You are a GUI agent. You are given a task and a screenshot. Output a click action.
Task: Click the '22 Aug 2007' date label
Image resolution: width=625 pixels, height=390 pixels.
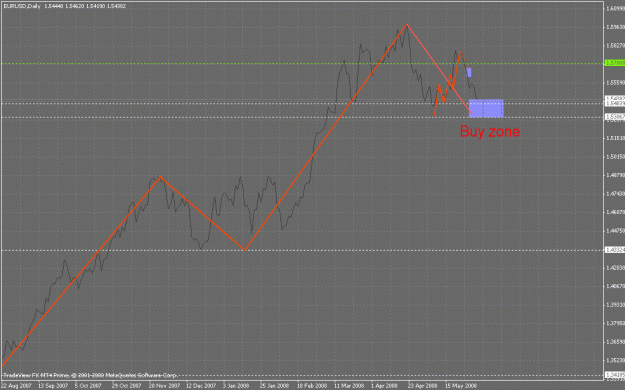click(16, 386)
